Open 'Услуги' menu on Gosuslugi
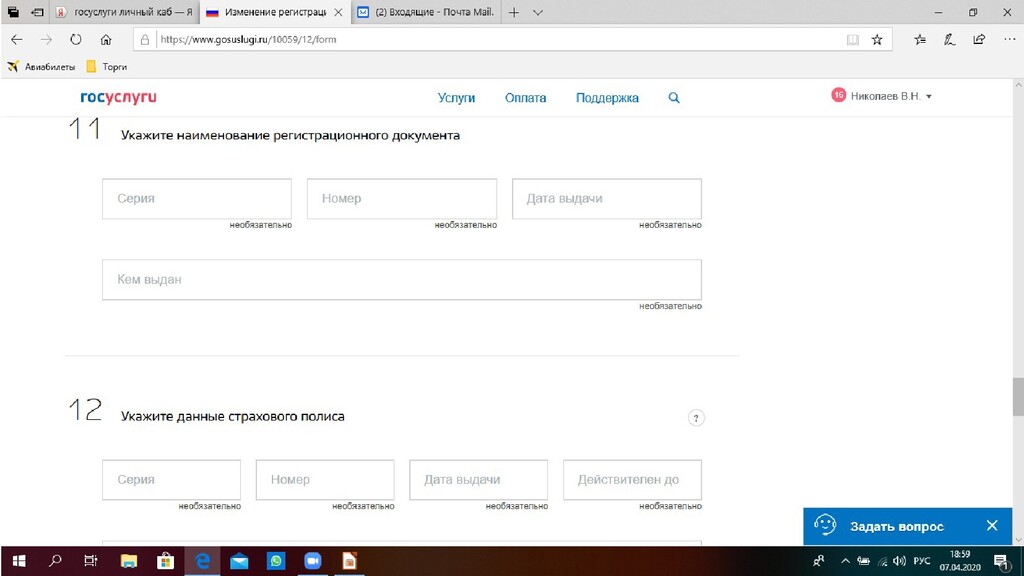 point(456,98)
